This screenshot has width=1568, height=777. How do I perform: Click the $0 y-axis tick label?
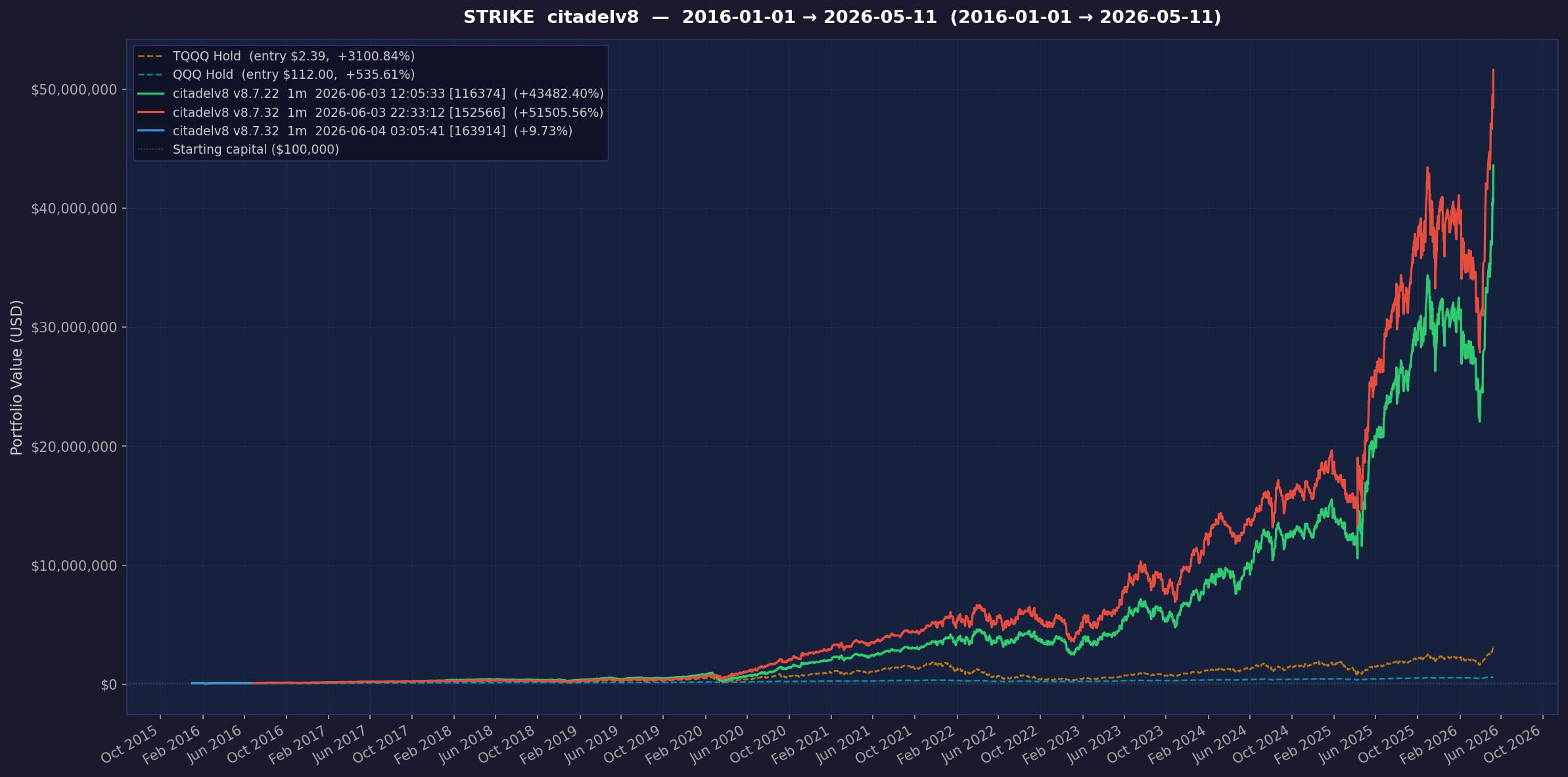(x=108, y=685)
